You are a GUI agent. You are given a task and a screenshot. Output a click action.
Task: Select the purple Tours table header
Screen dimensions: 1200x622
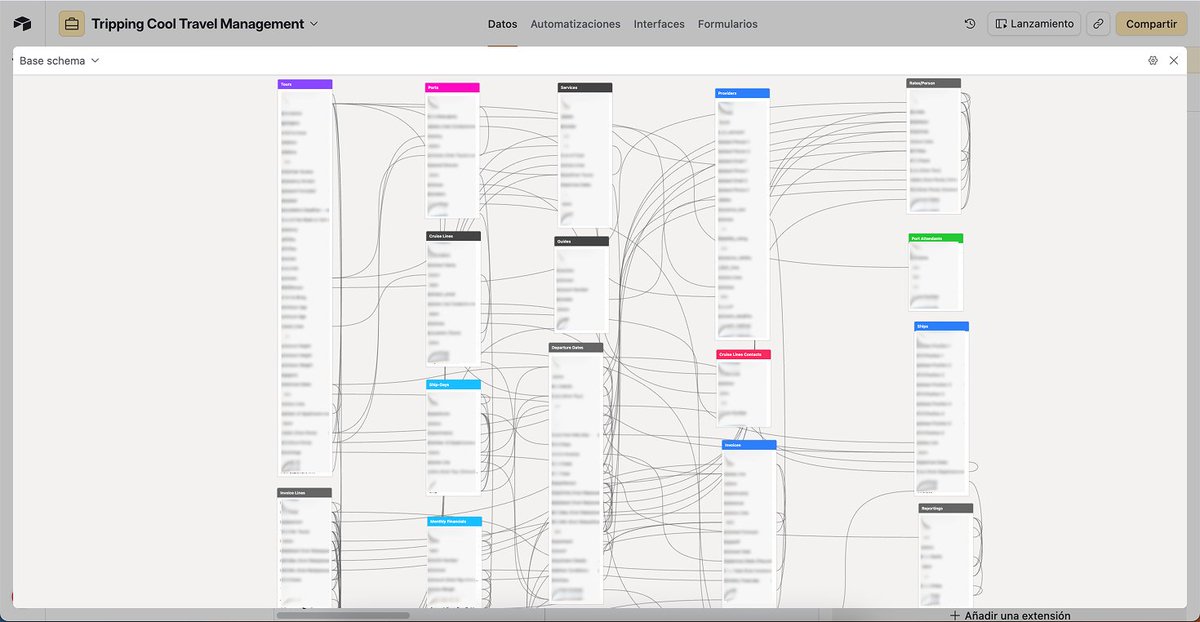305,85
